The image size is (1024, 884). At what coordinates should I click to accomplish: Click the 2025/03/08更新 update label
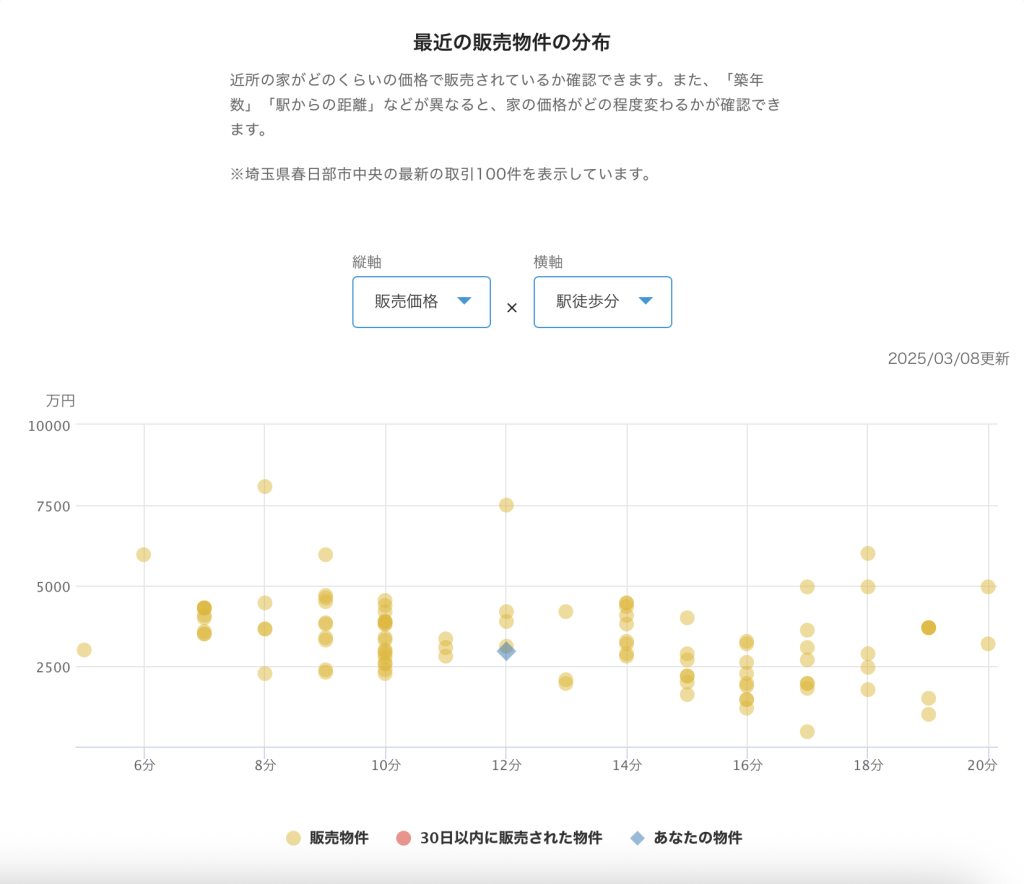[948, 357]
